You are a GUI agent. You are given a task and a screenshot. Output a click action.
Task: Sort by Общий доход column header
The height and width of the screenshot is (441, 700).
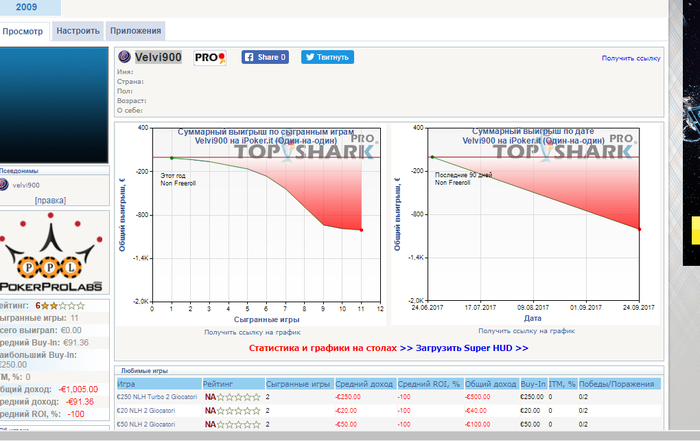click(491, 384)
